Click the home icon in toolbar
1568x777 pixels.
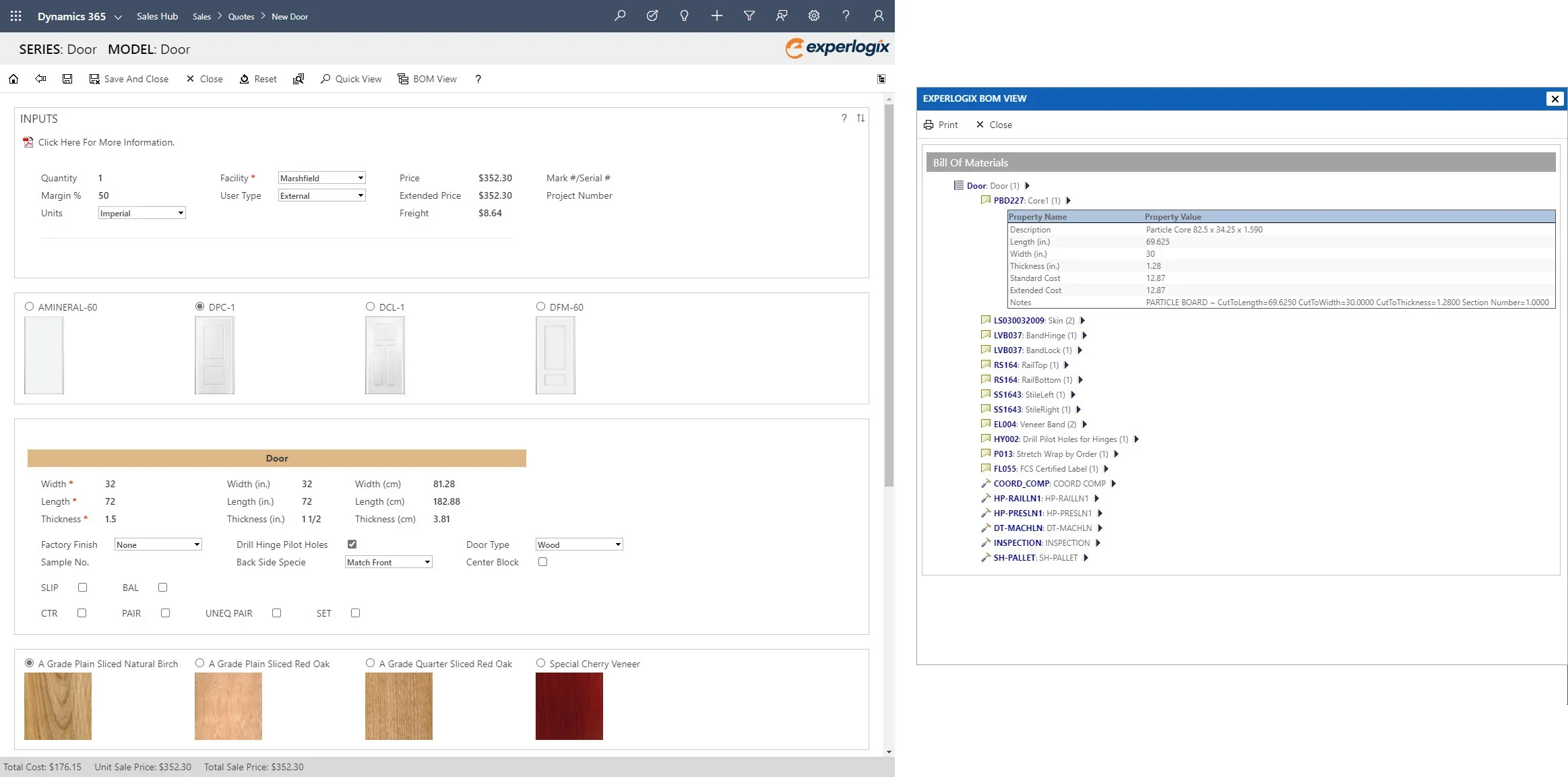tap(13, 79)
